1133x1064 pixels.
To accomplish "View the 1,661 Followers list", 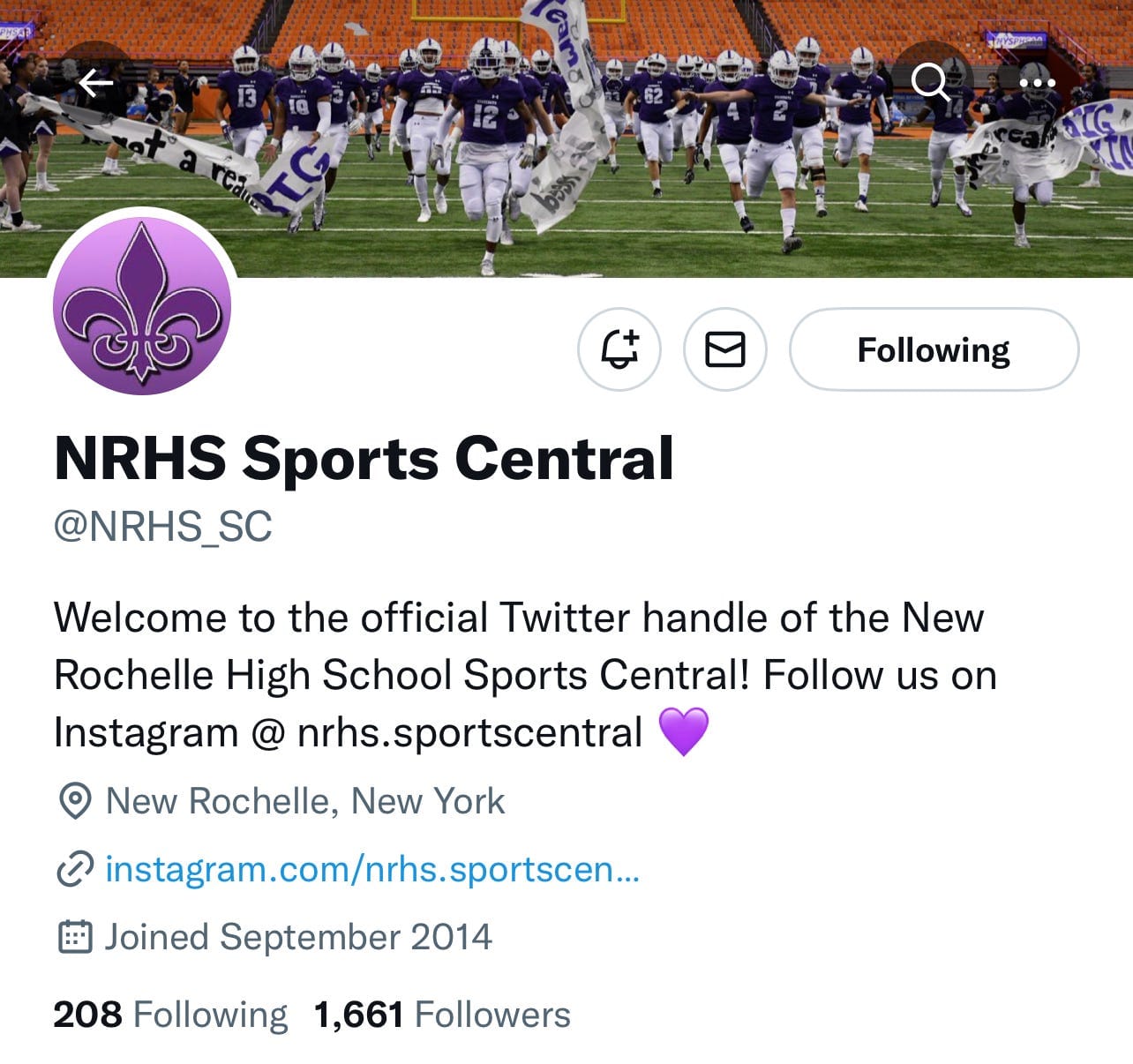I will 443,1015.
